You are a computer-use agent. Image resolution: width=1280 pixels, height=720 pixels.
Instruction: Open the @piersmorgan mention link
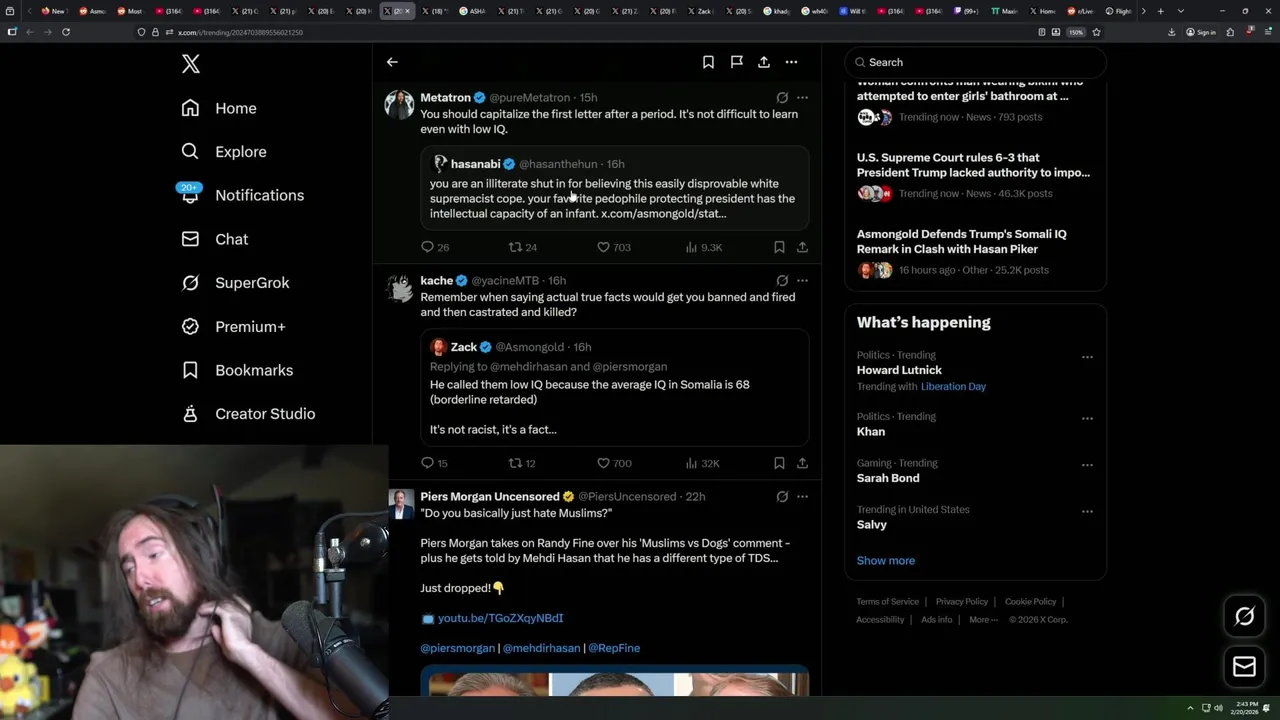457,648
